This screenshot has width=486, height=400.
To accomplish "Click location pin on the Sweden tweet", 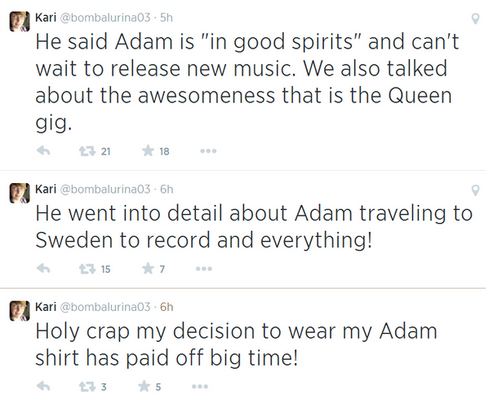I will (x=475, y=190).
